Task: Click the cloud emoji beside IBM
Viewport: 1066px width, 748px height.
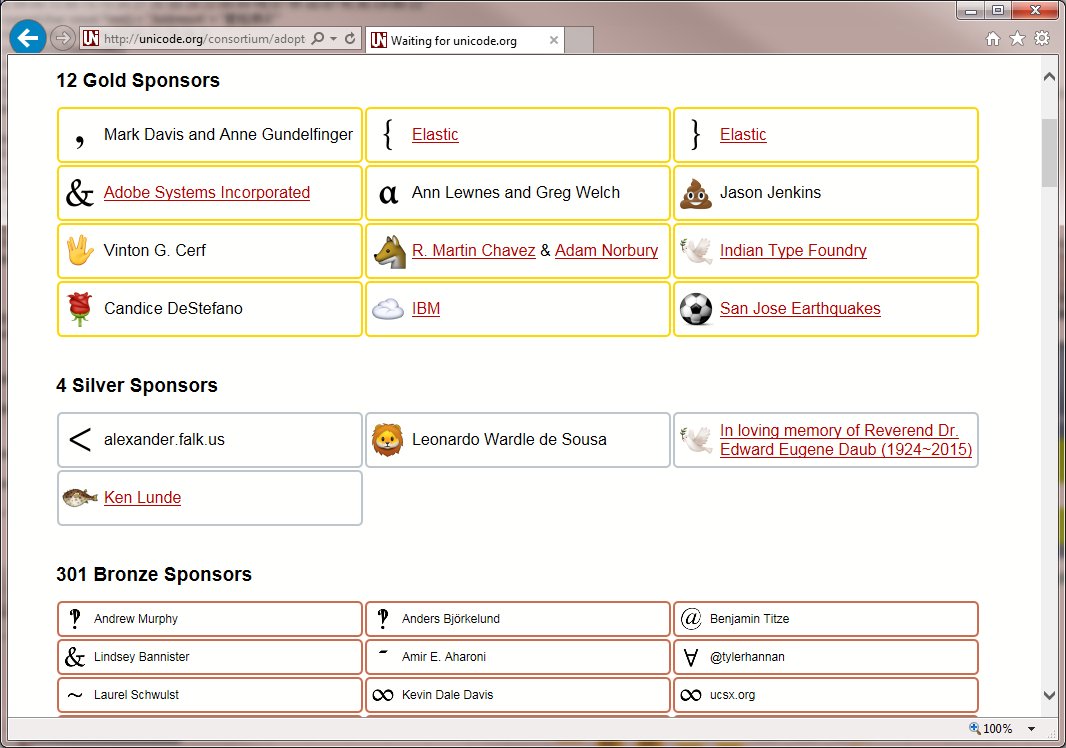Action: (388, 309)
